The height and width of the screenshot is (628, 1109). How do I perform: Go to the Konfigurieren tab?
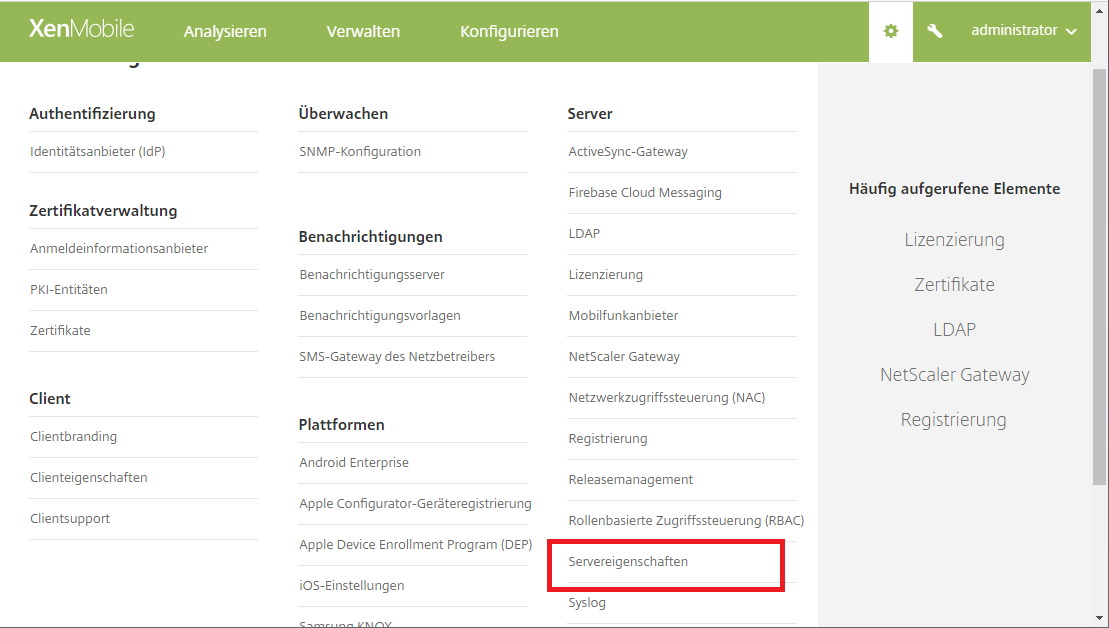(509, 31)
